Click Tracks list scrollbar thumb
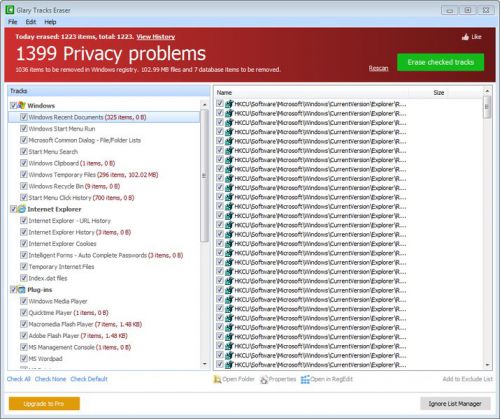The width and height of the screenshot is (500, 419). coord(204,176)
